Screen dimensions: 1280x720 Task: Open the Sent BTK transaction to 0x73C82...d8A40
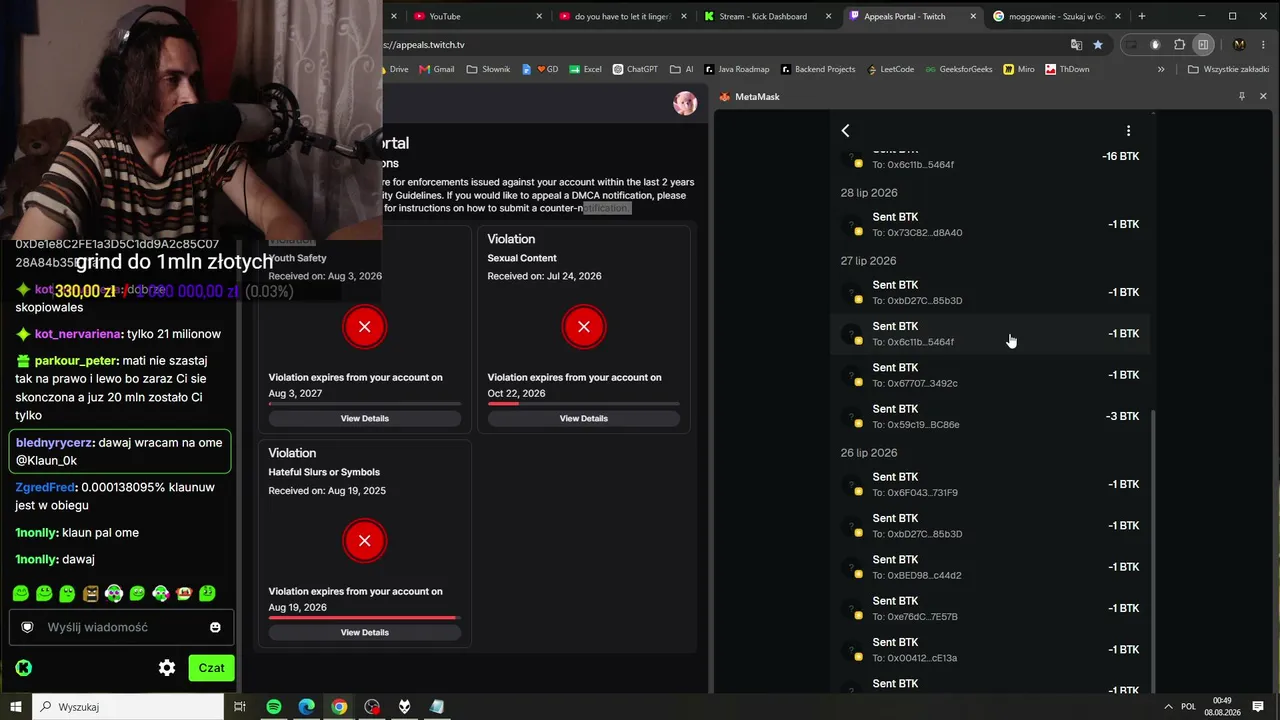tap(990, 224)
